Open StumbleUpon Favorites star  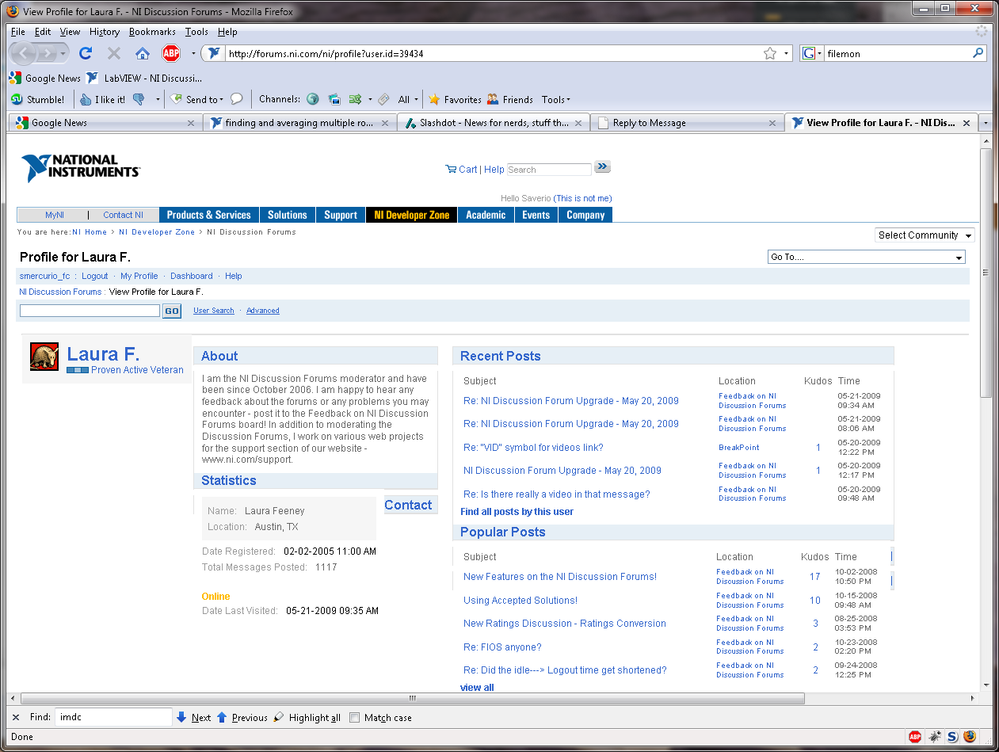(x=455, y=99)
